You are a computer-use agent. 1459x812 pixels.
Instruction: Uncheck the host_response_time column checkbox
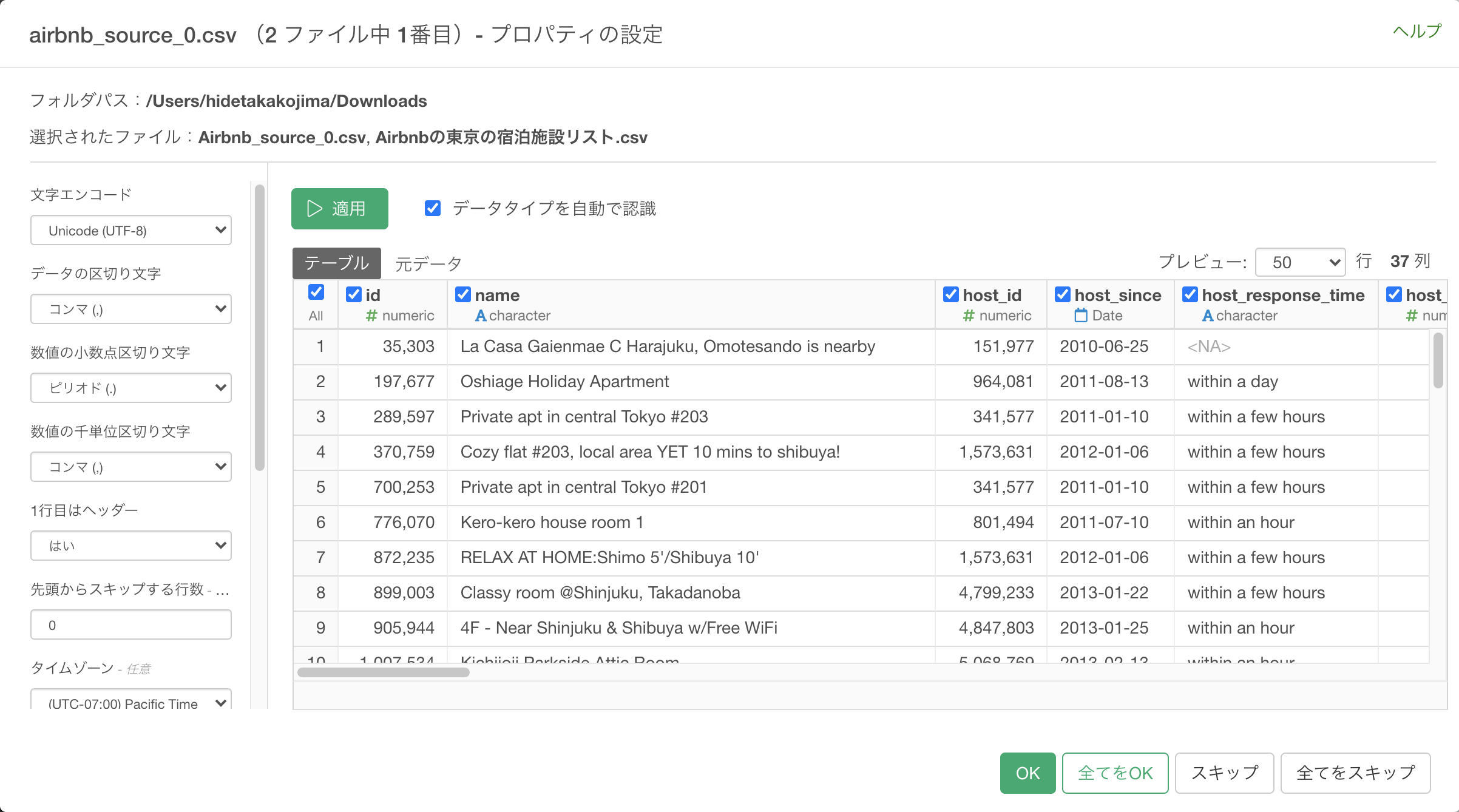[1190, 294]
